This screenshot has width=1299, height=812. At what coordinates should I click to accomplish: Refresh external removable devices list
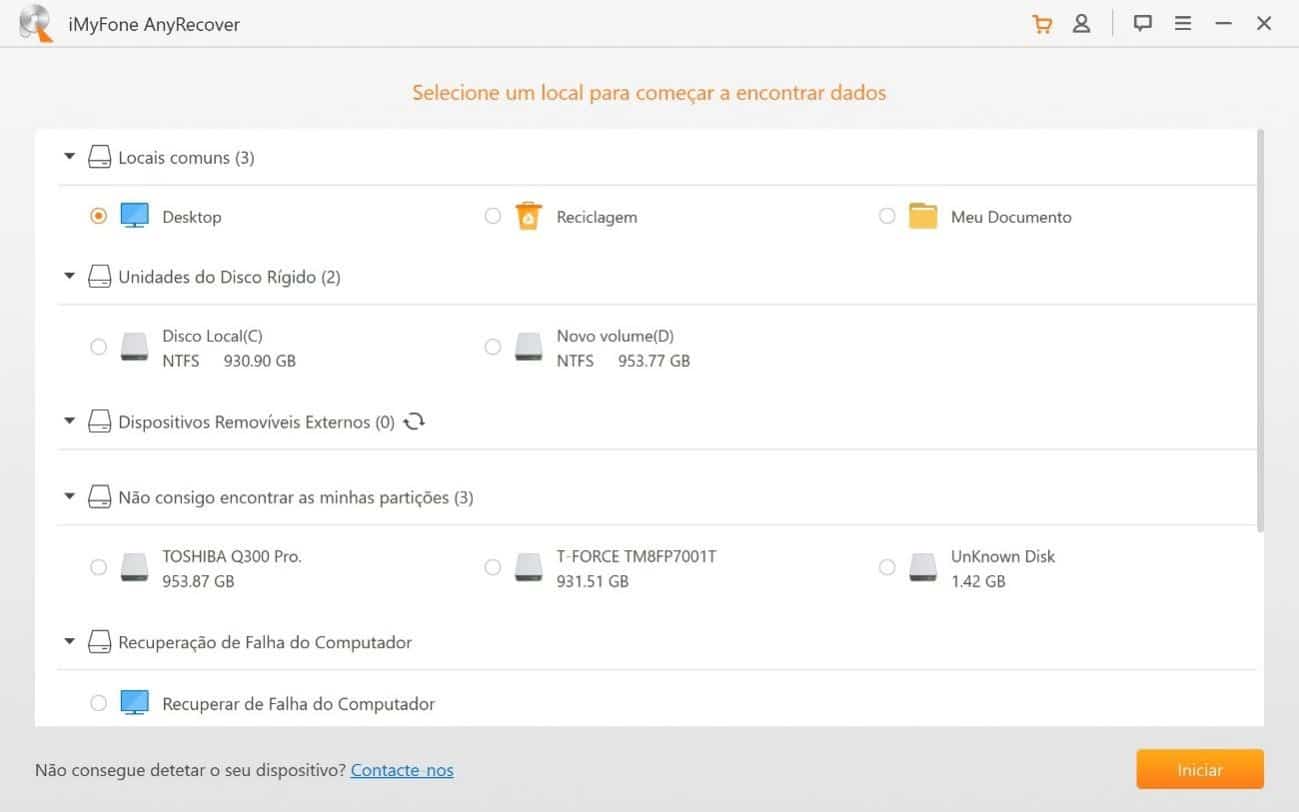(x=414, y=422)
